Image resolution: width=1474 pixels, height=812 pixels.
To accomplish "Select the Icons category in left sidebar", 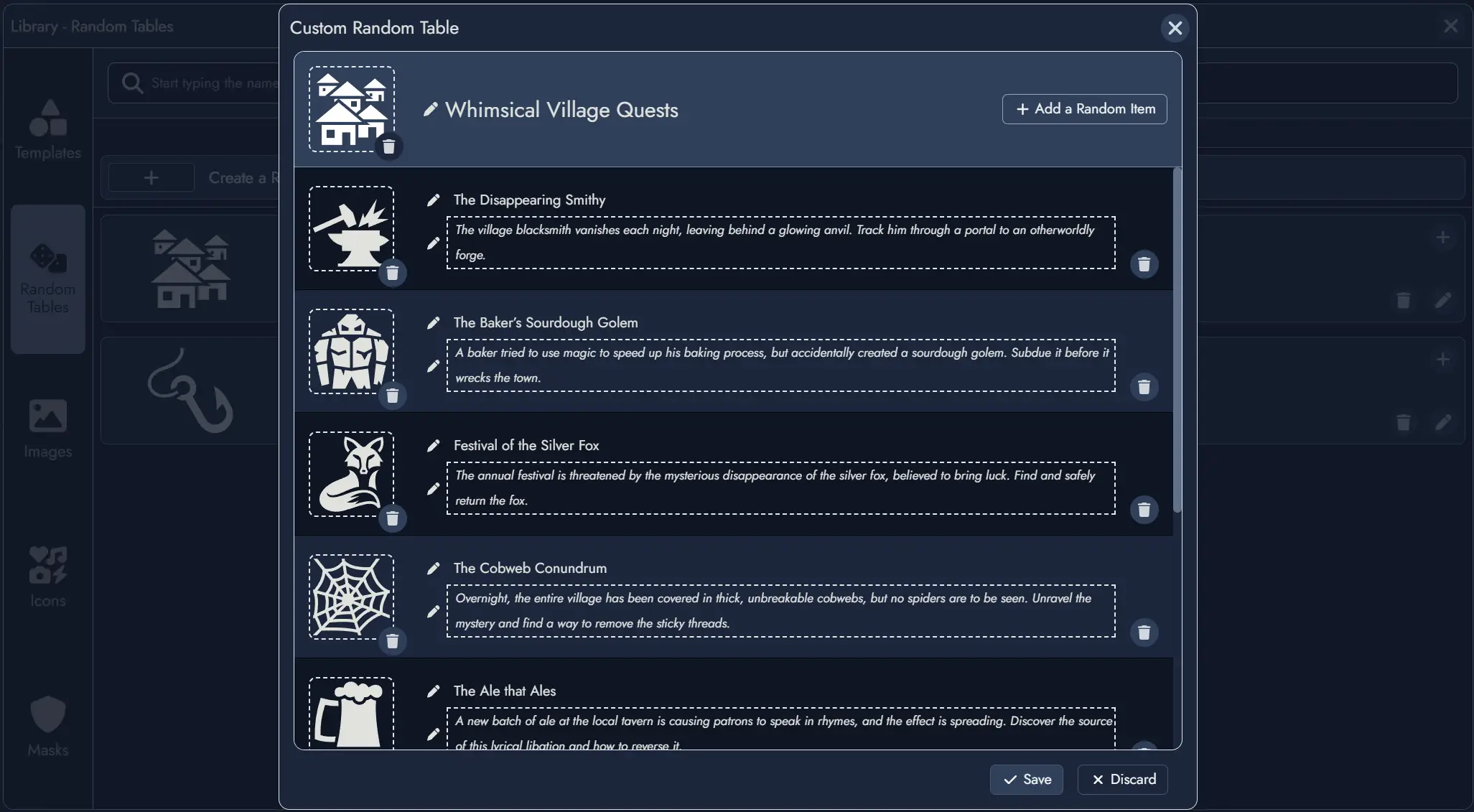I will tap(47, 580).
